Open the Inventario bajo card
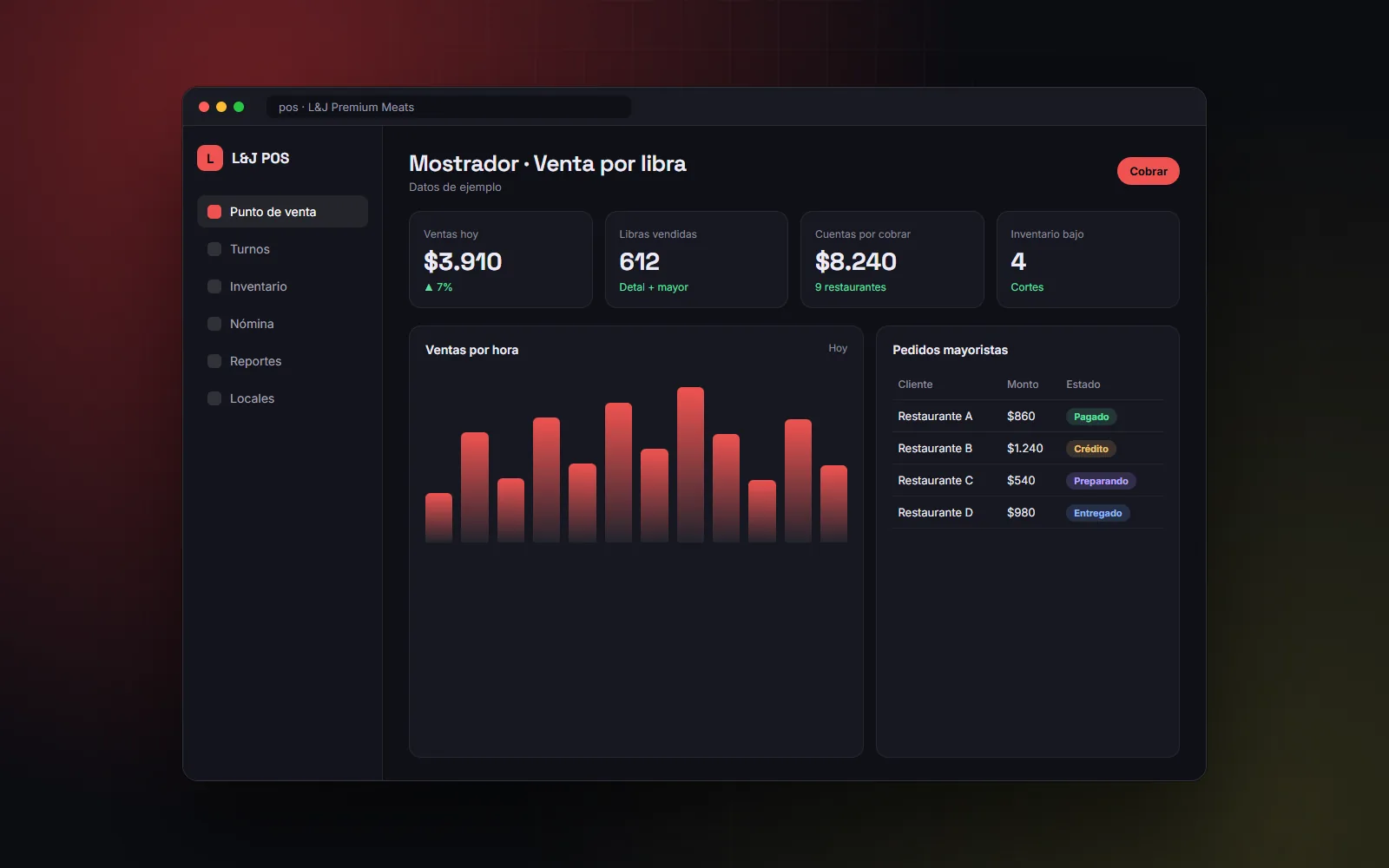This screenshot has height=868, width=1389. (1088, 260)
